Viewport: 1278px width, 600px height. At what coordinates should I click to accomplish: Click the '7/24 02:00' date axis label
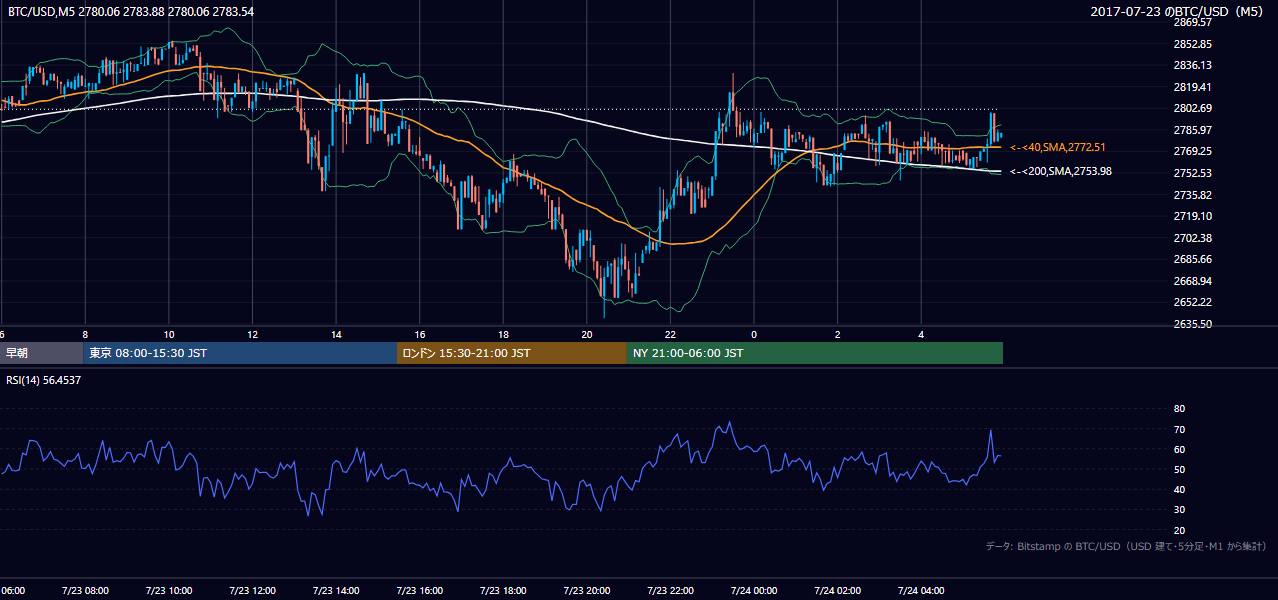pyautogui.click(x=837, y=591)
